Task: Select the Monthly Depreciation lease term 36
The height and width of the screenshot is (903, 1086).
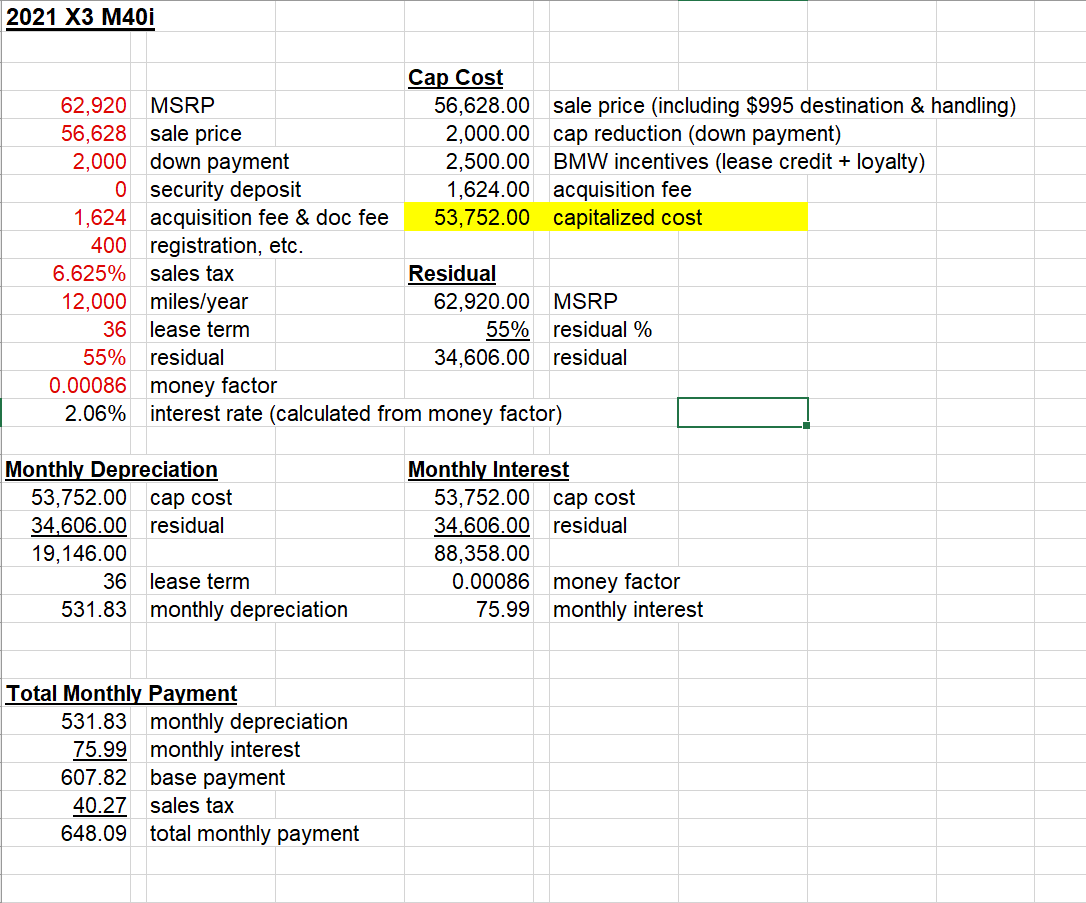Action: 115,581
